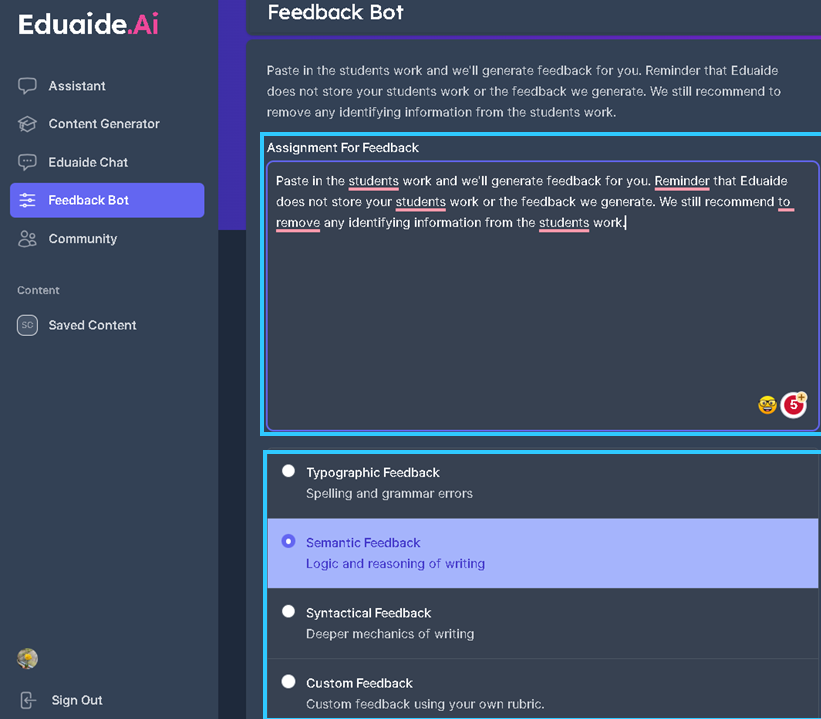This screenshot has height=719, width=821.
Task: Click the Eduaide.Ai logo
Action: 88,25
